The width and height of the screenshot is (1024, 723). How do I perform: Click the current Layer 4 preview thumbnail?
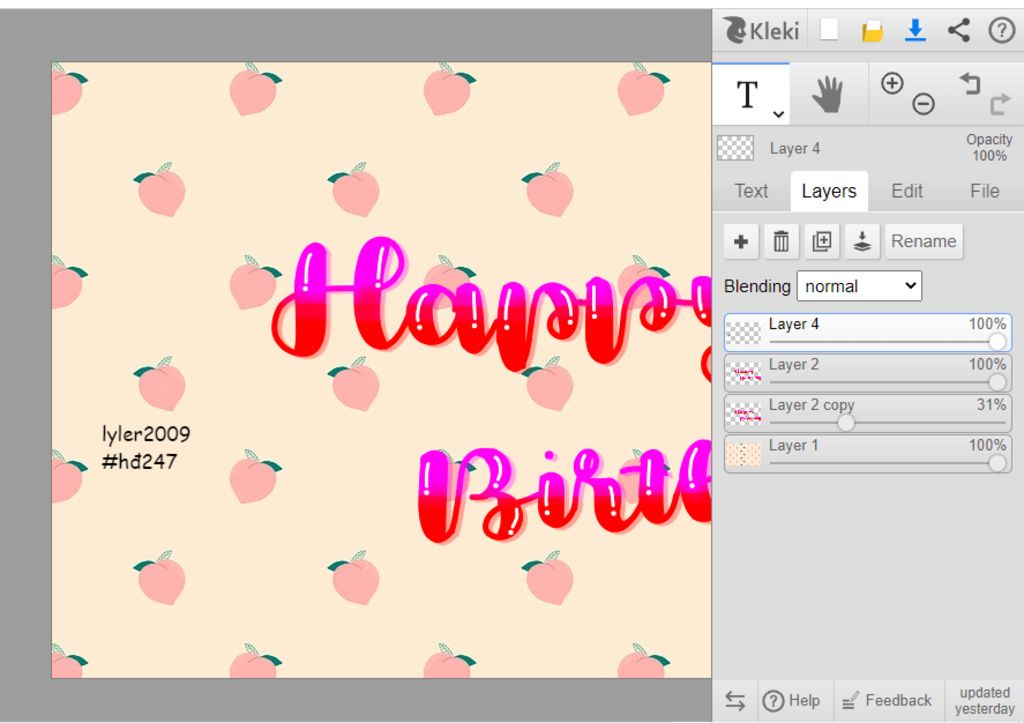735,148
